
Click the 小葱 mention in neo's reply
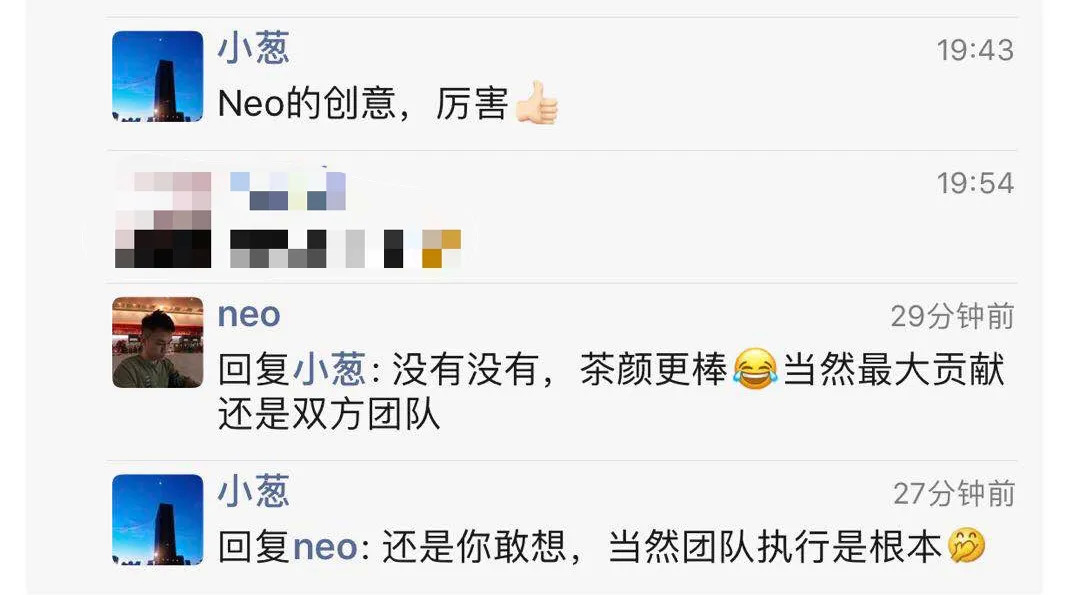329,370
